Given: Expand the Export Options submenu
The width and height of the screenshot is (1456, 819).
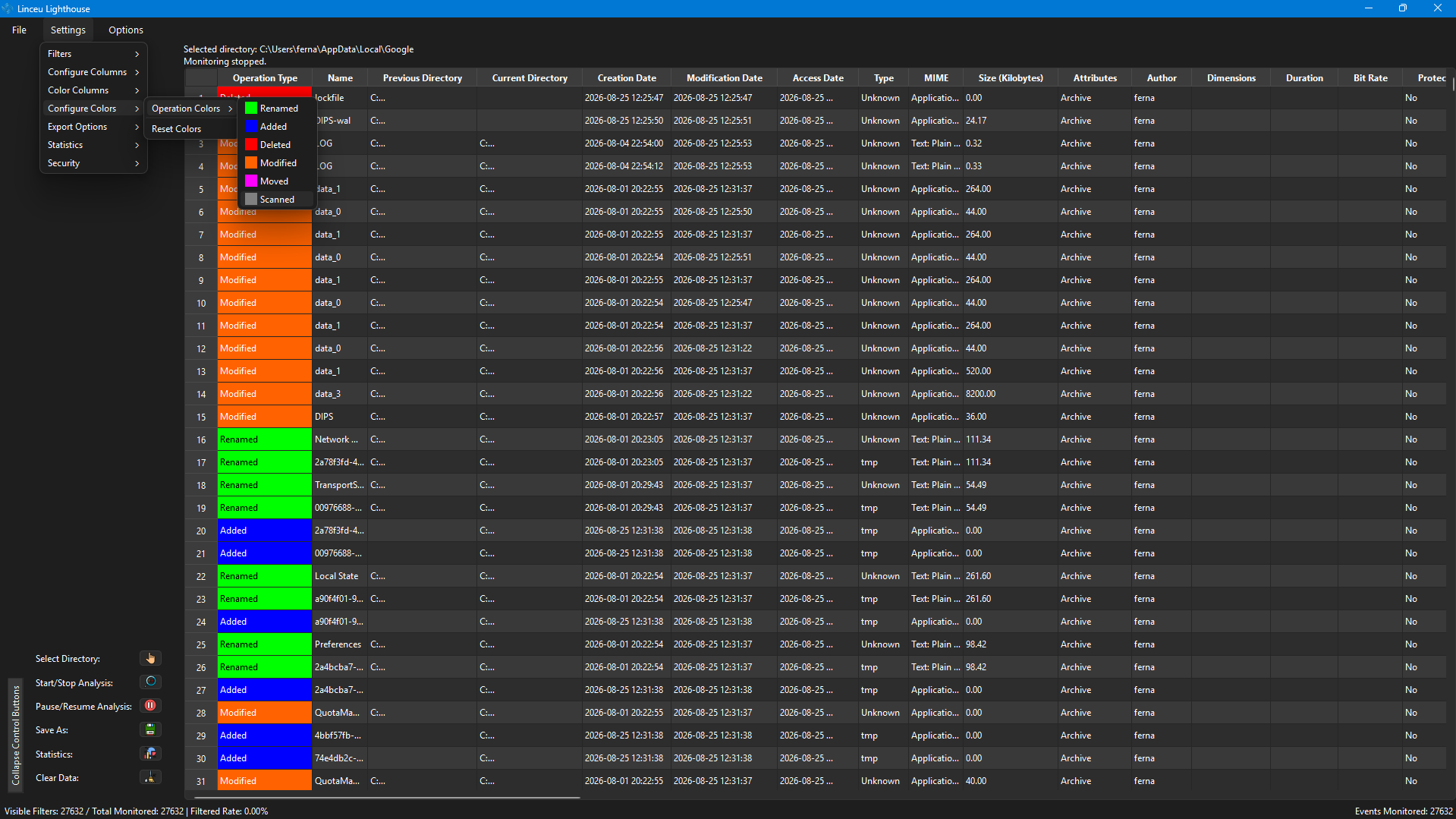Looking at the screenshot, I should coord(93,127).
